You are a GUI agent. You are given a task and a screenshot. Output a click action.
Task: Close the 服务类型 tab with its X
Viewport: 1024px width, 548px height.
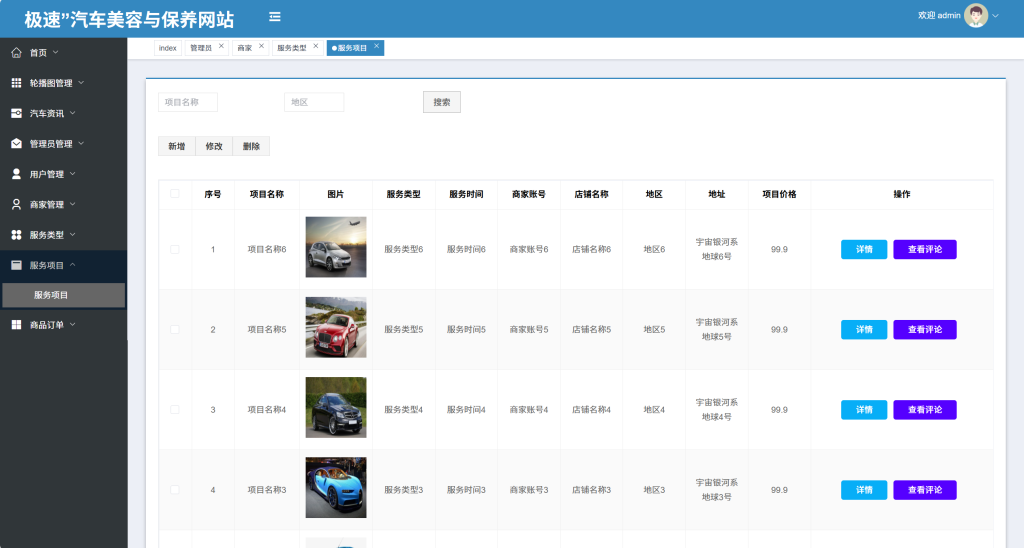[315, 46]
